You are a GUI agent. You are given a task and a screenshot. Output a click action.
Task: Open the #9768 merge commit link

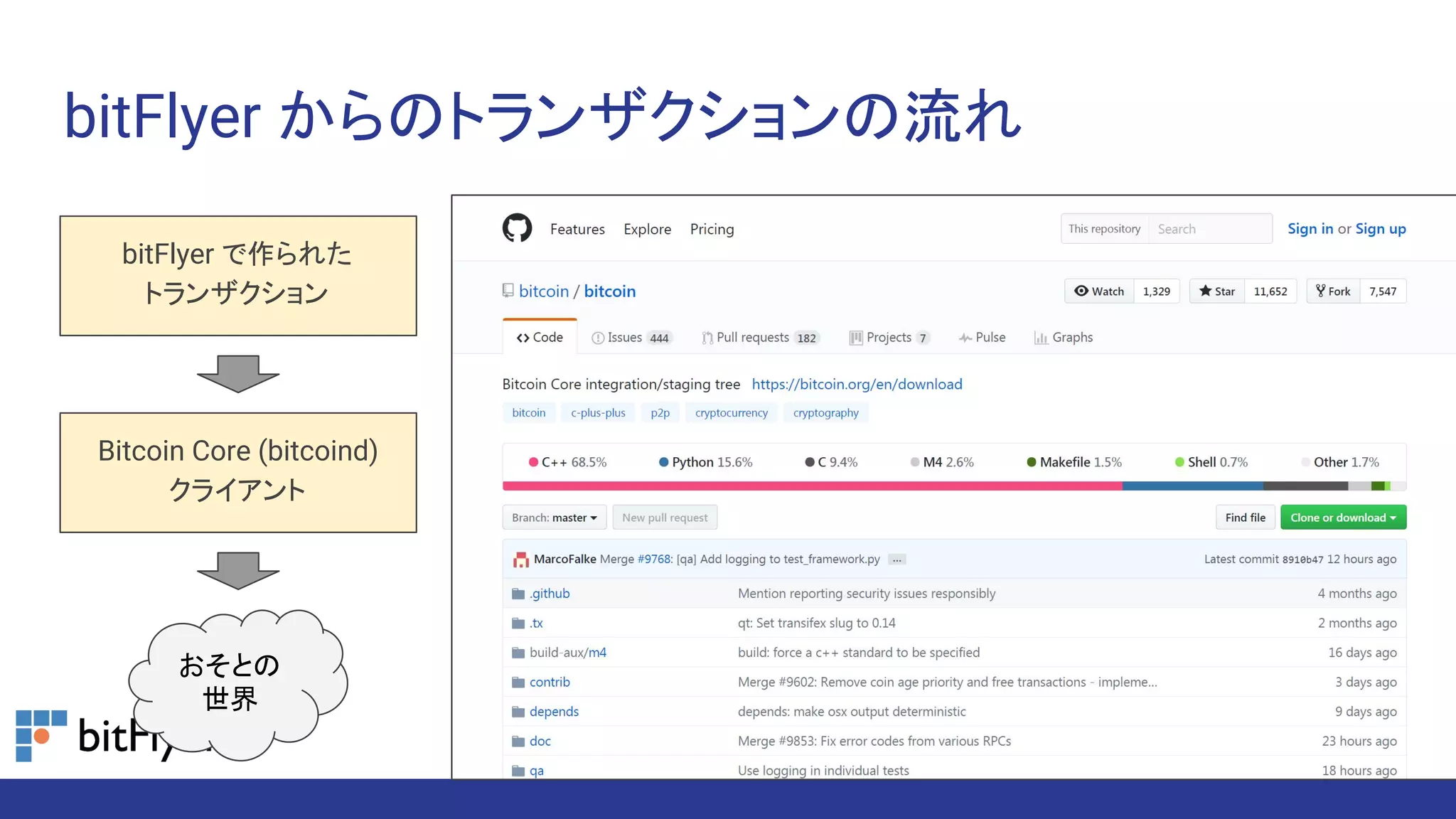(654, 560)
